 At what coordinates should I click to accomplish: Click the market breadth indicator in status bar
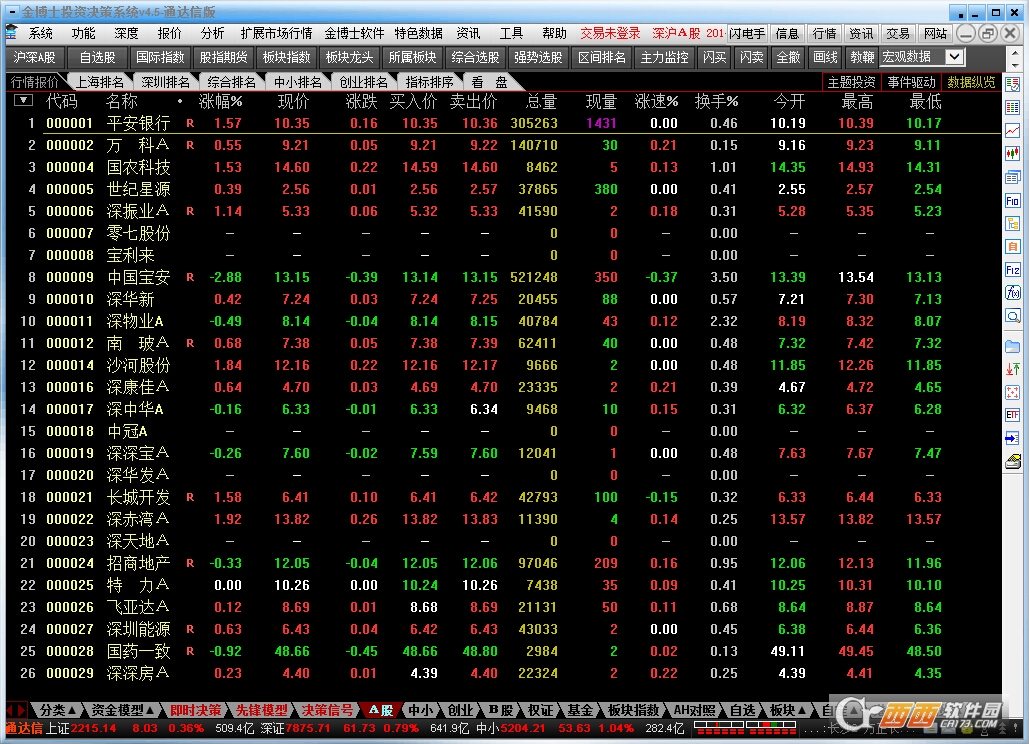[746, 728]
